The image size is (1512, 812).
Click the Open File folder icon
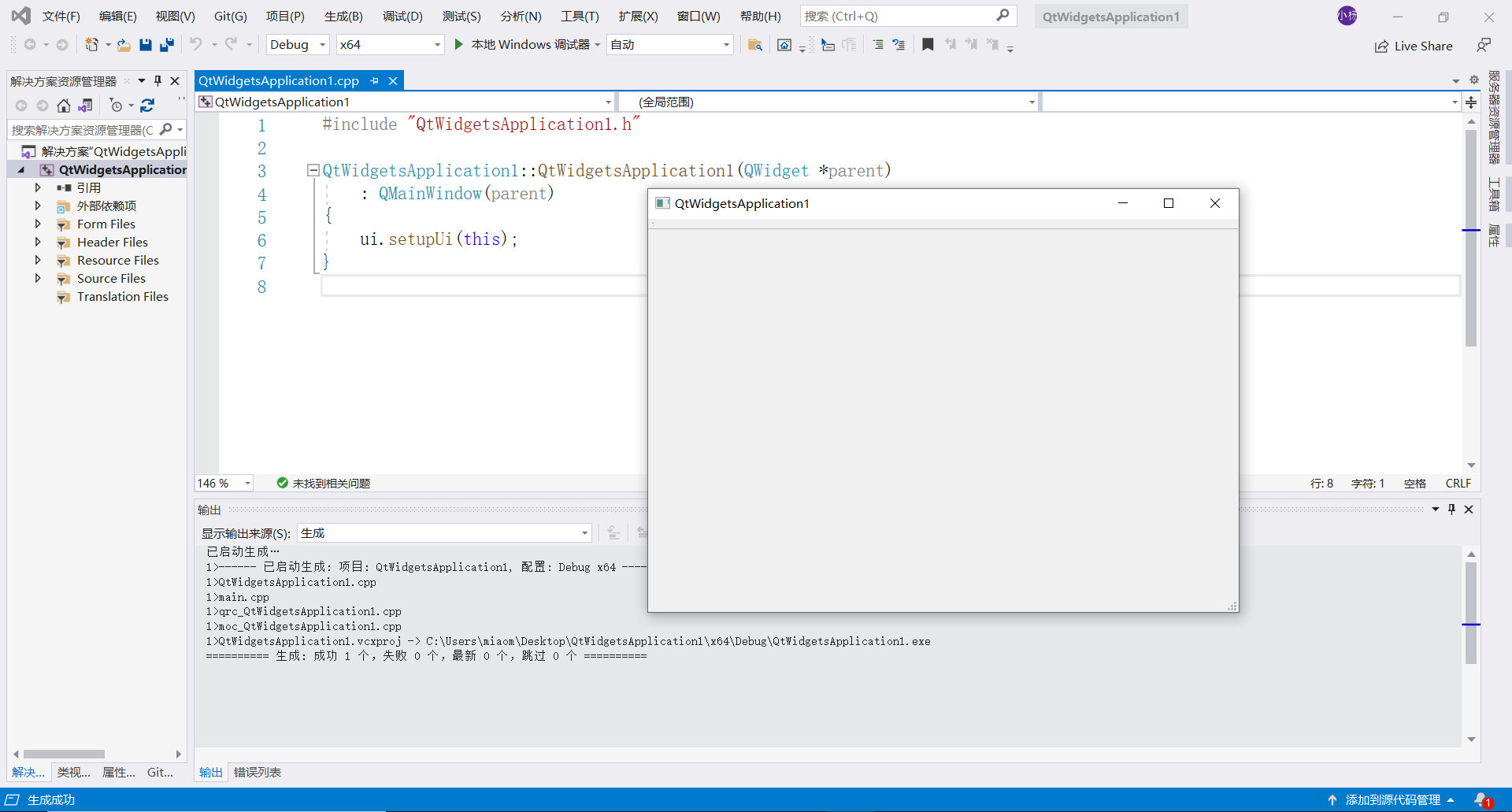pos(124,45)
